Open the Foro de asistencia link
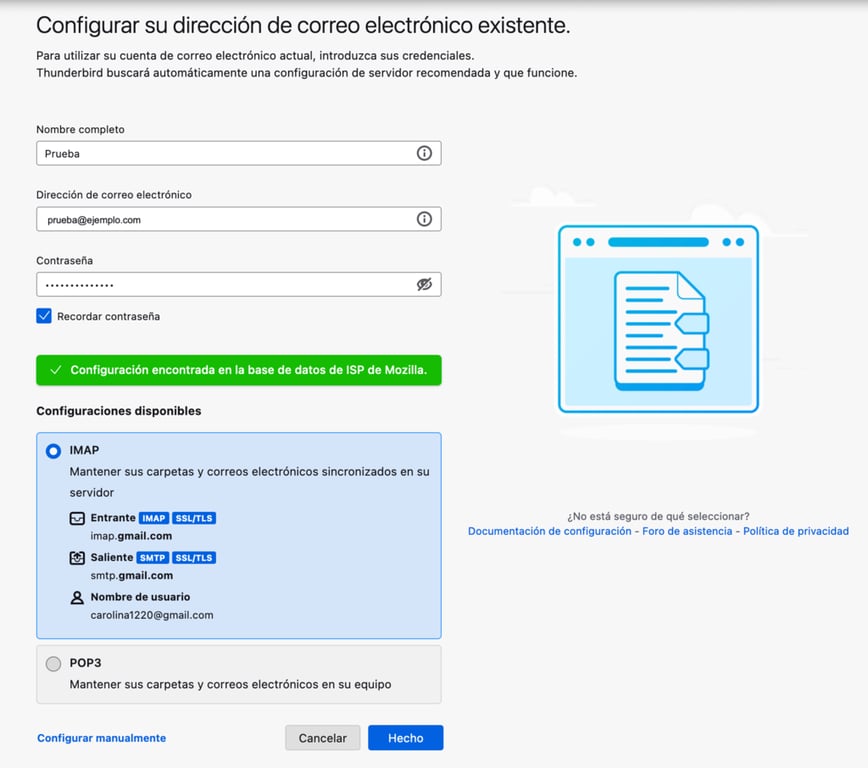The height and width of the screenshot is (768, 868). click(x=687, y=531)
